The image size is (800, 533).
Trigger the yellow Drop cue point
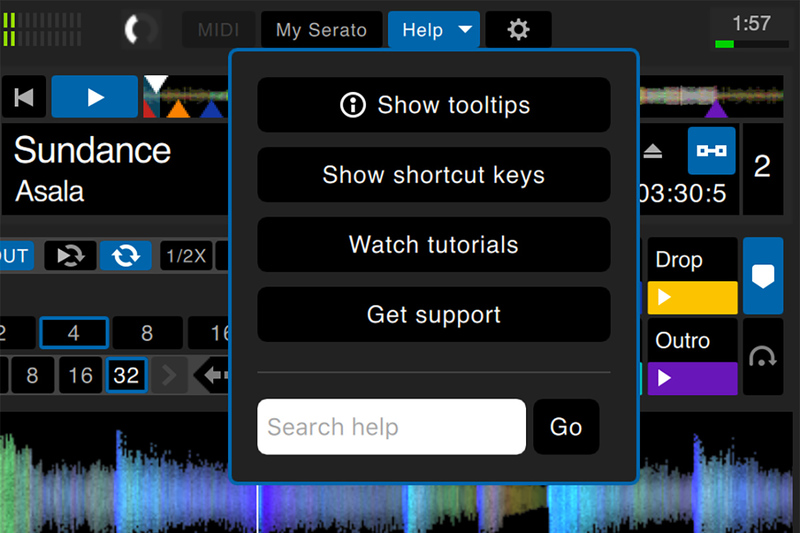pyautogui.click(x=692, y=298)
